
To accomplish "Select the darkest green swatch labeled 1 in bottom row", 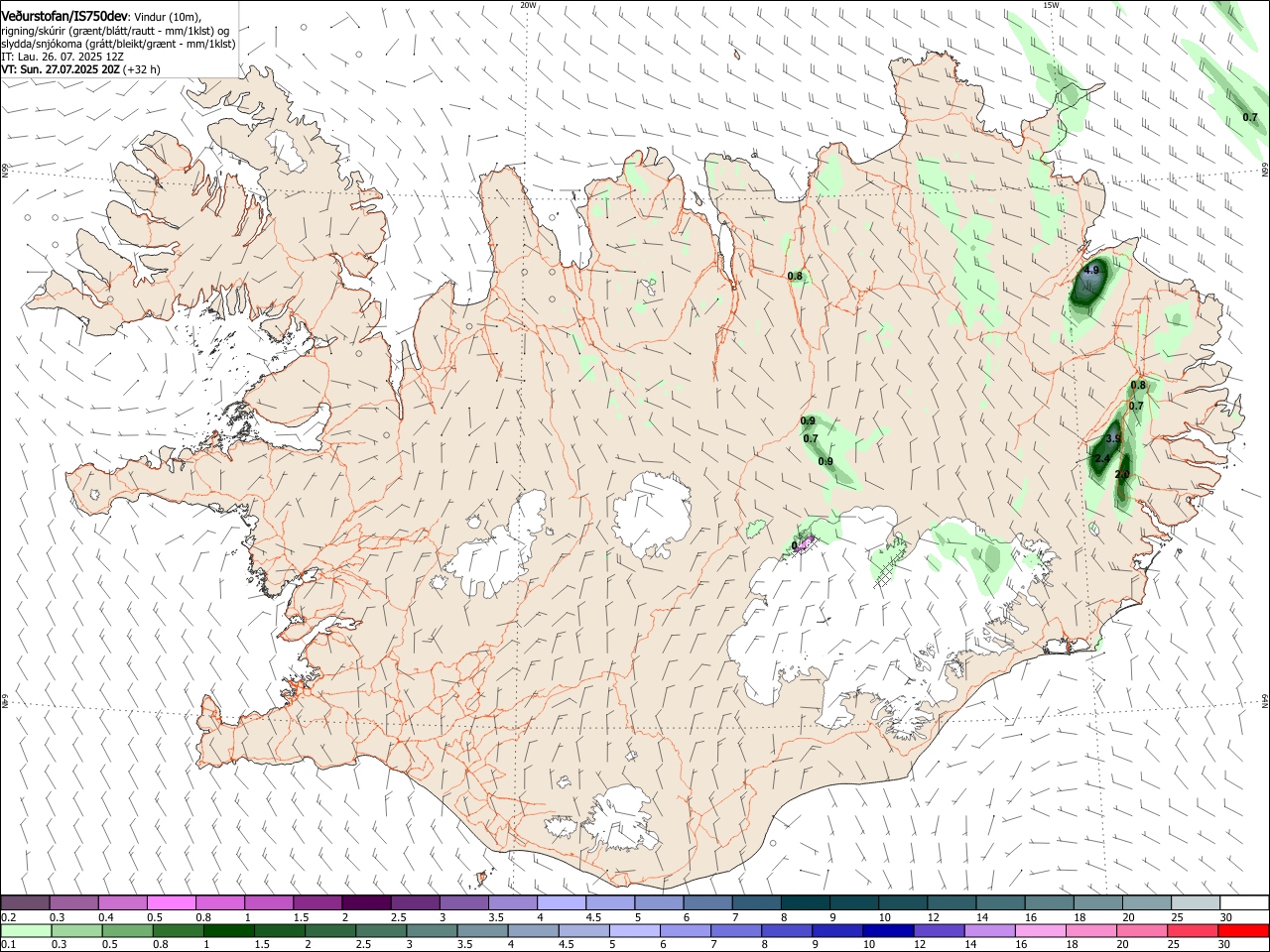I will 229,931.
